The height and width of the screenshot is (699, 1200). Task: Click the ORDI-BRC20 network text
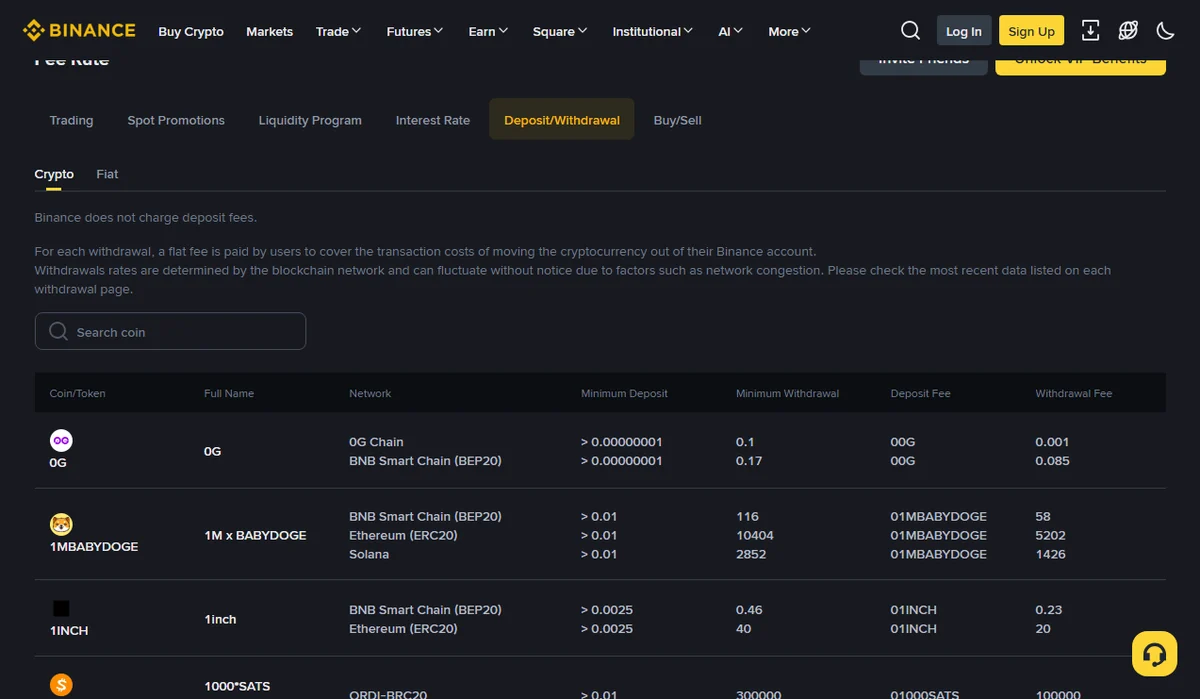point(388,694)
